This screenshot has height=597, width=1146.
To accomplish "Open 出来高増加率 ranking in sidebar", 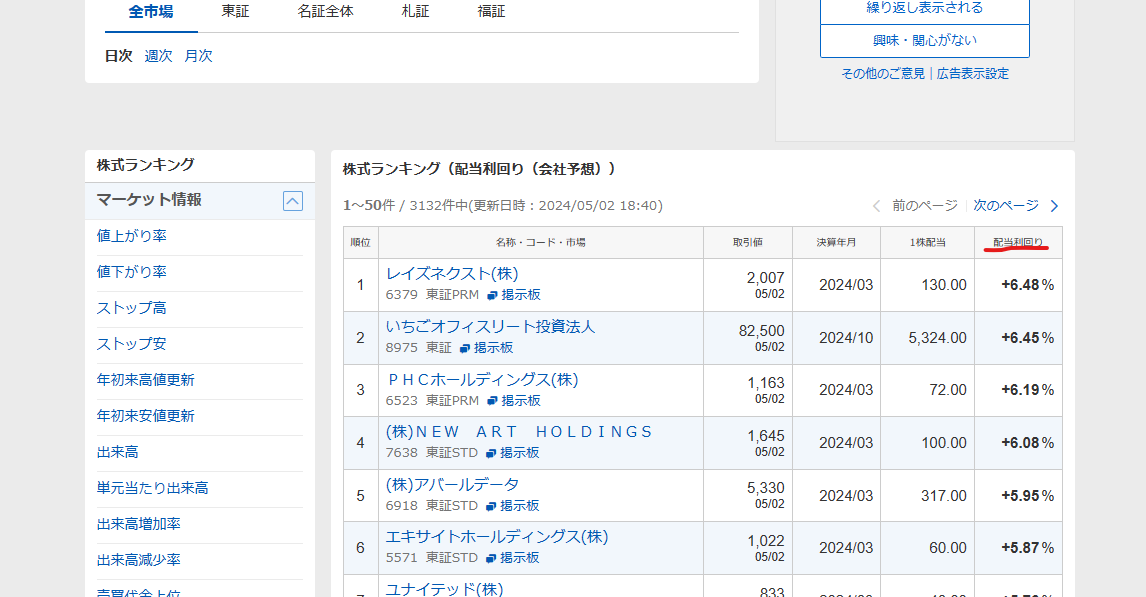I will [x=139, y=524].
